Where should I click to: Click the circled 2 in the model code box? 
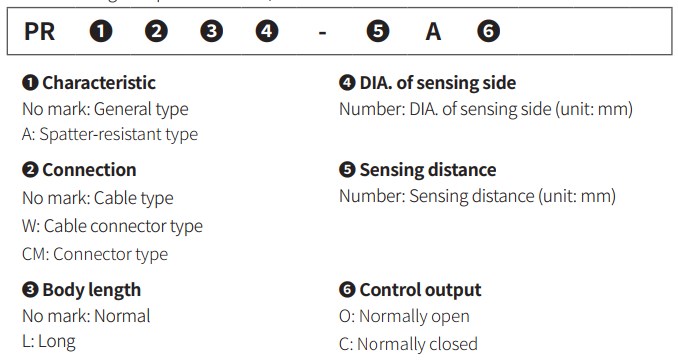(x=156, y=32)
